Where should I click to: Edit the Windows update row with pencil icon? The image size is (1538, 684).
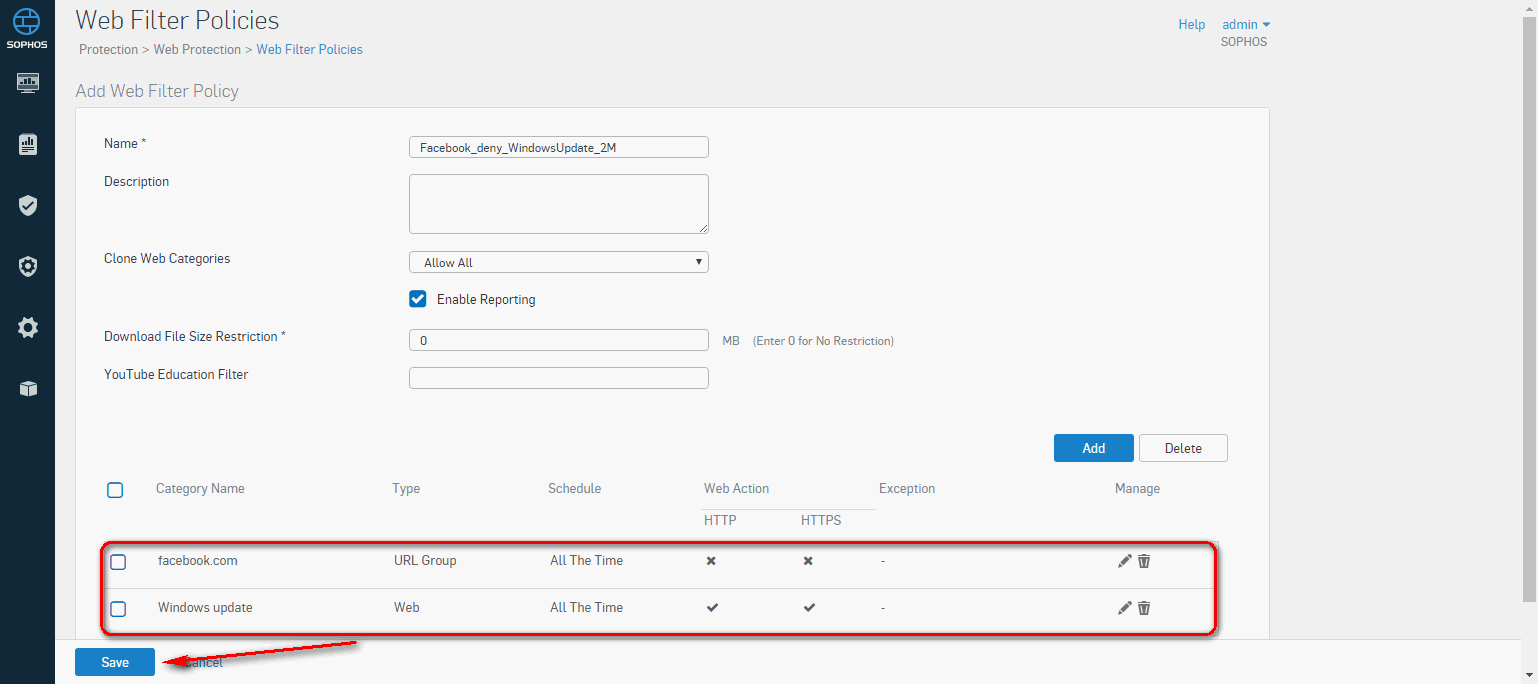pyautogui.click(x=1125, y=608)
